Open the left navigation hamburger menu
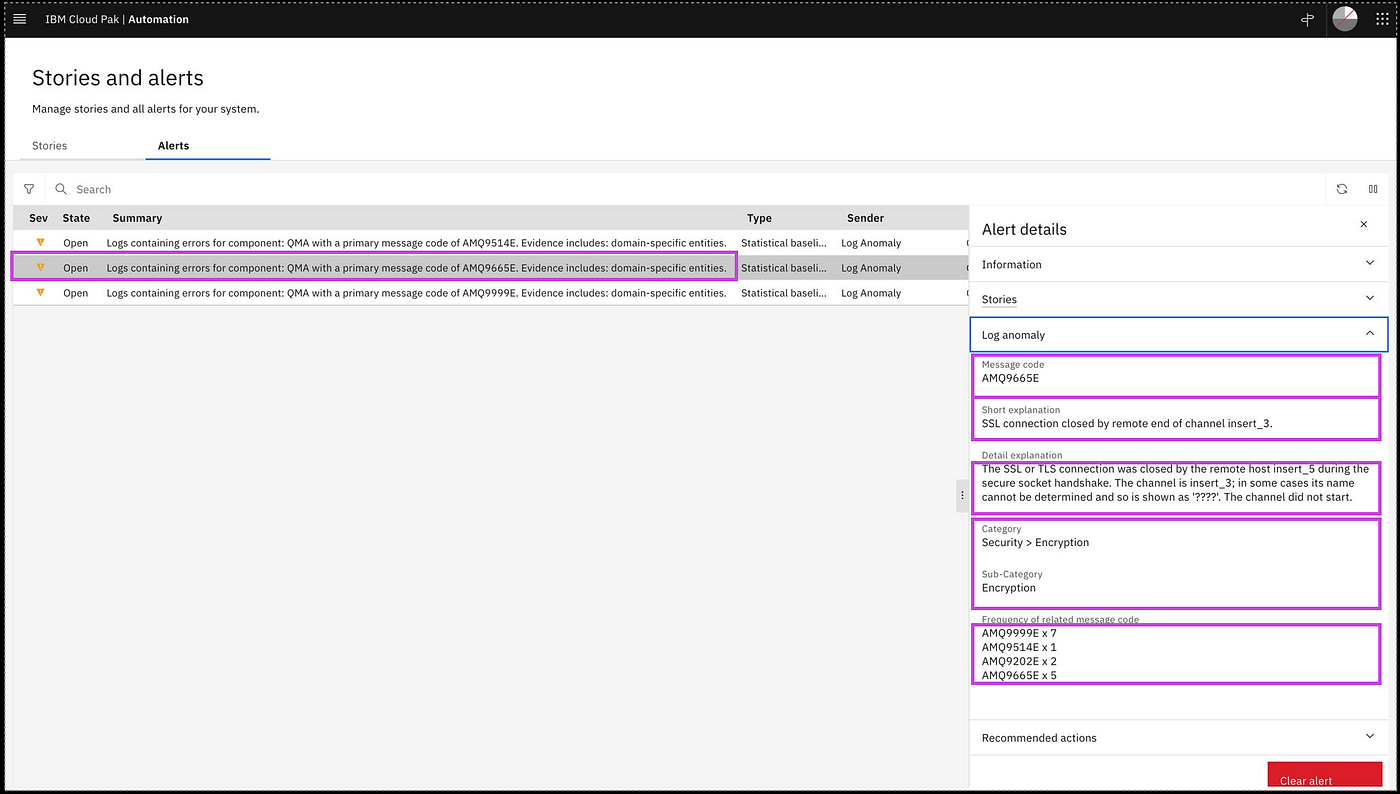This screenshot has height=794, width=1400. click(x=19, y=18)
